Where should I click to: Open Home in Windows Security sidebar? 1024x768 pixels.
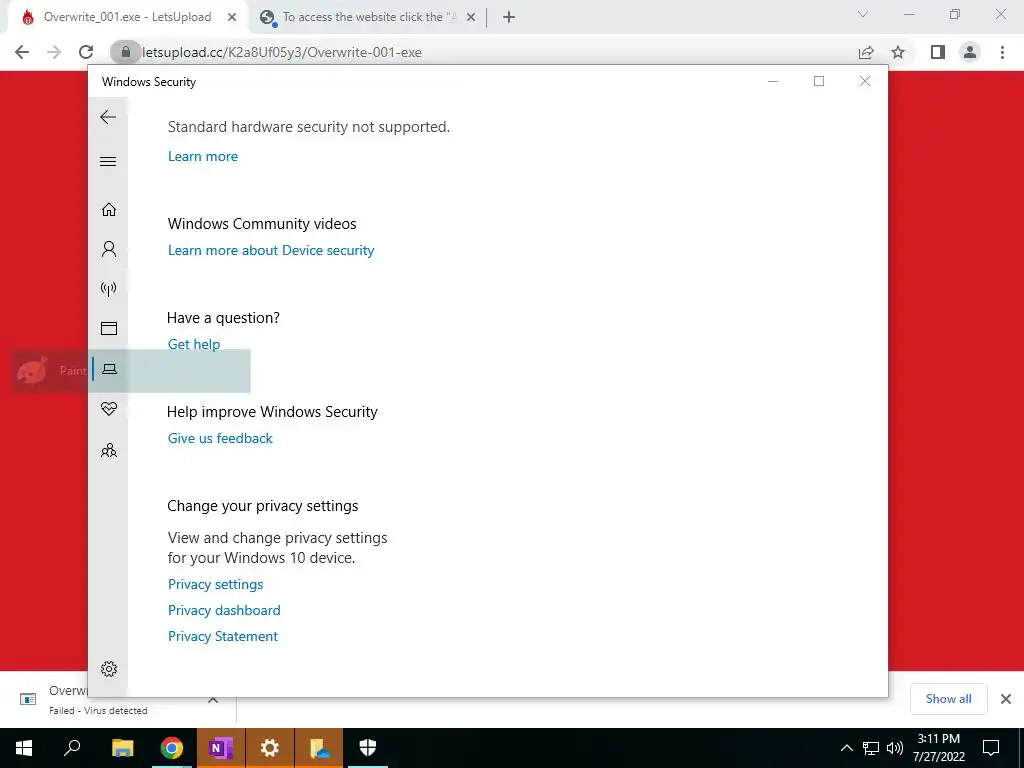click(x=108, y=209)
